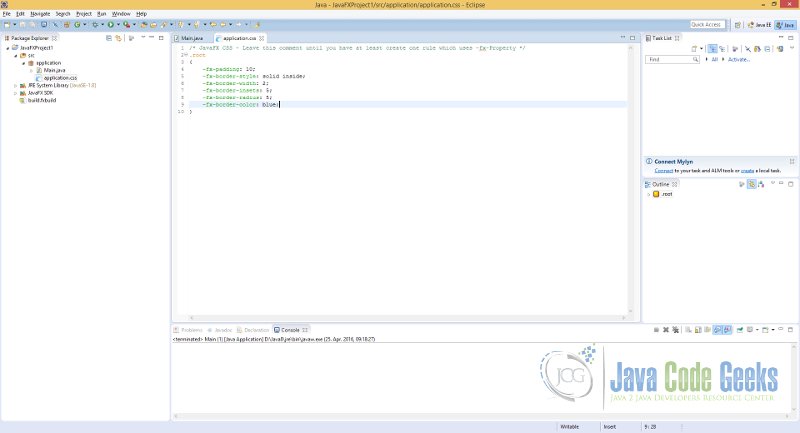Open the File menu
Viewport: 800px width, 433px height.
tap(7, 14)
